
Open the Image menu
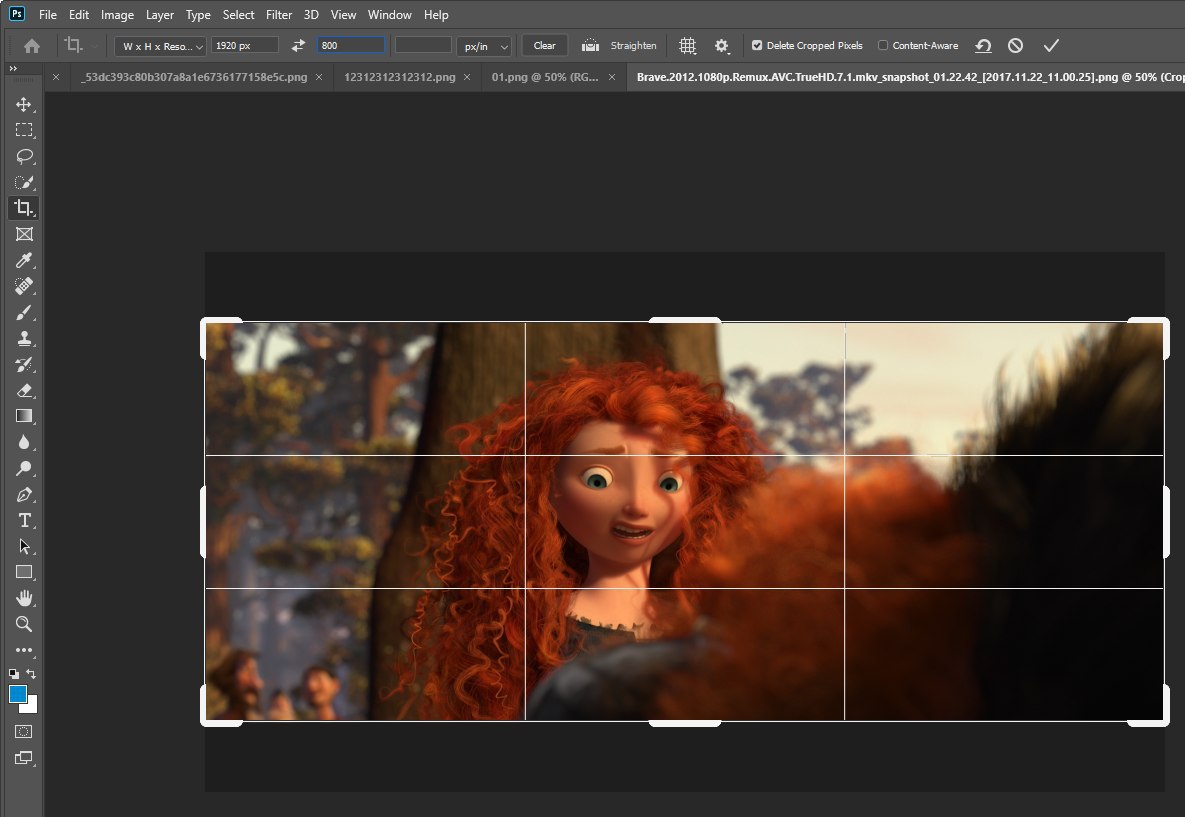point(117,14)
